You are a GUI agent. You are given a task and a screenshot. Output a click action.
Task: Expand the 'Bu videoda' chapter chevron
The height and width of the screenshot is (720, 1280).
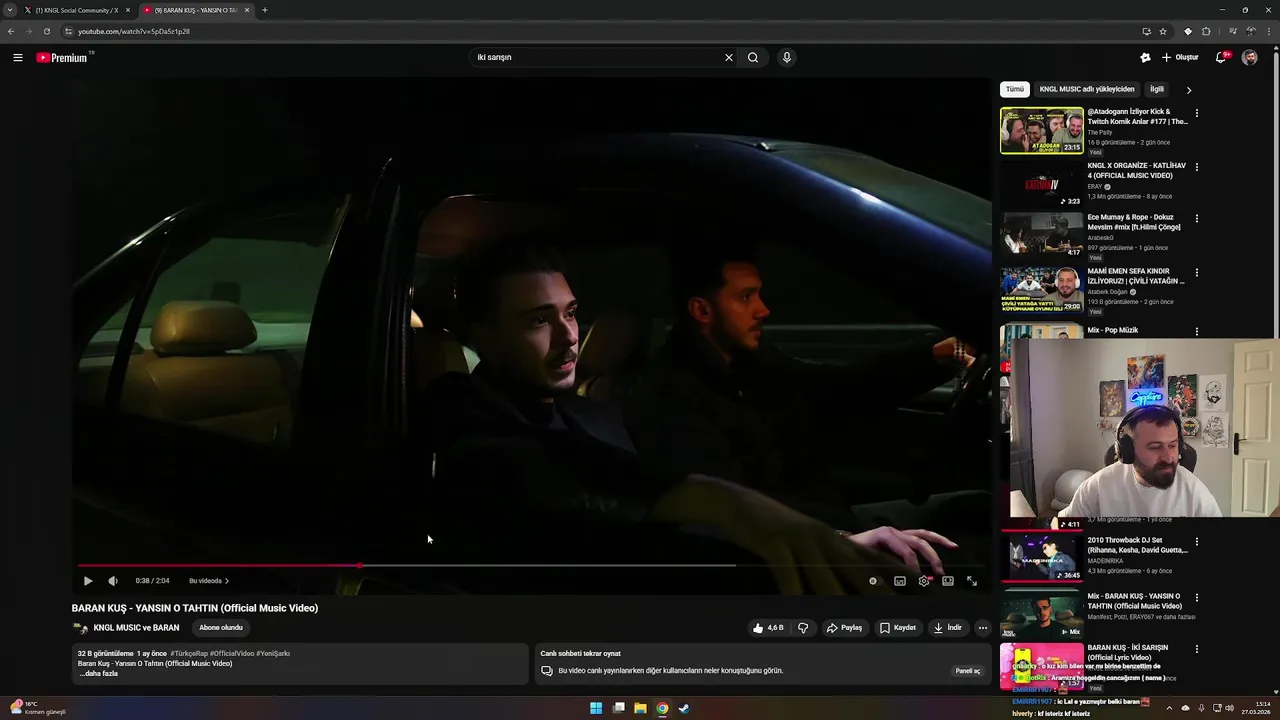[227, 581]
